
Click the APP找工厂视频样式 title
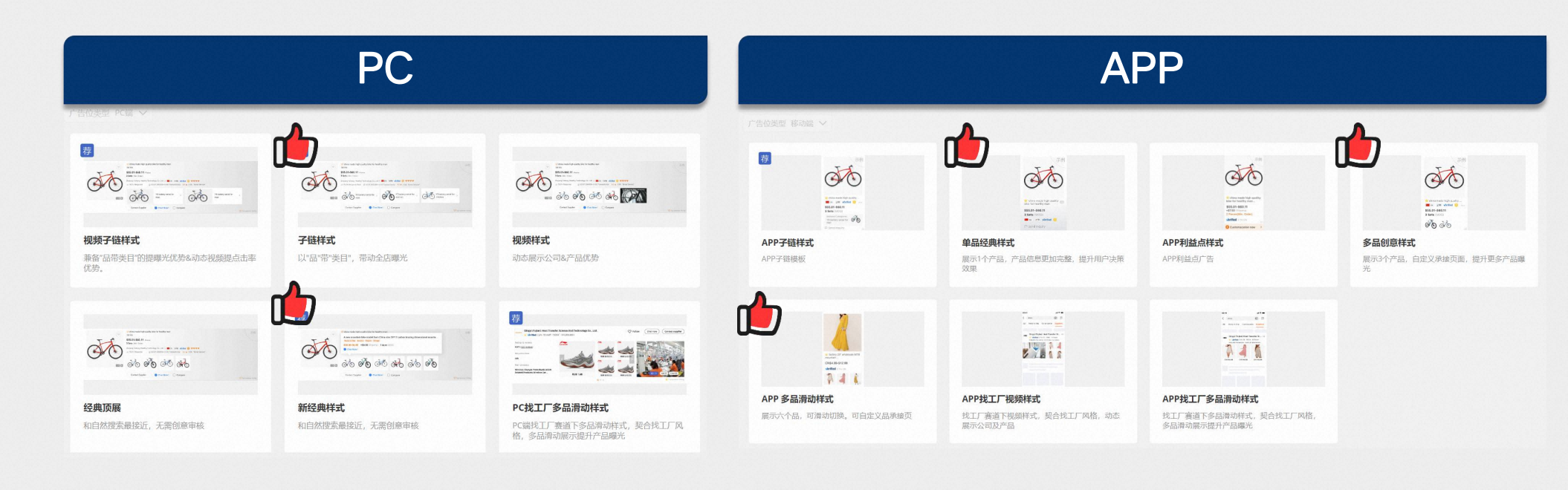(x=1001, y=399)
